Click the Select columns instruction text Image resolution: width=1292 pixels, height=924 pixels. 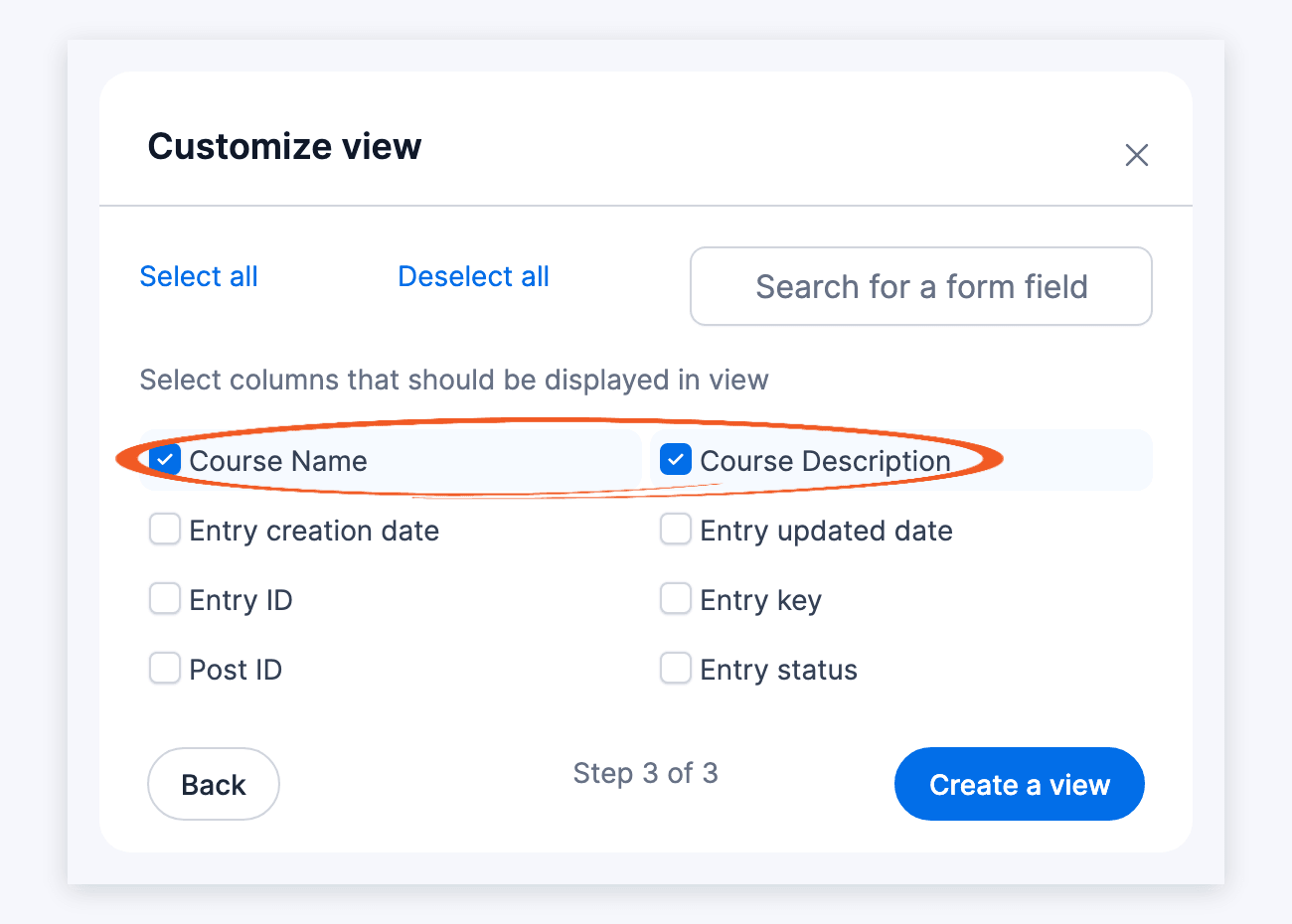pos(454,380)
